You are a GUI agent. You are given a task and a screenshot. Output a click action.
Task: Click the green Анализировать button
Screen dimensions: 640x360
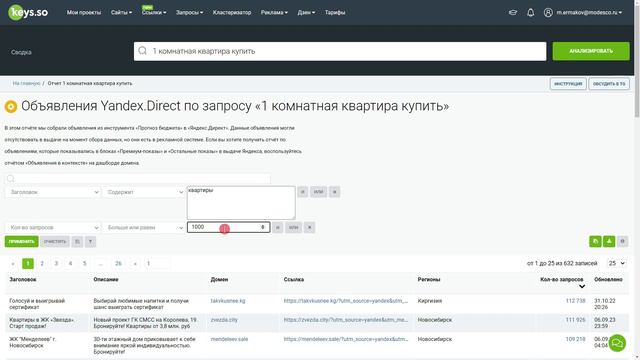click(x=591, y=51)
